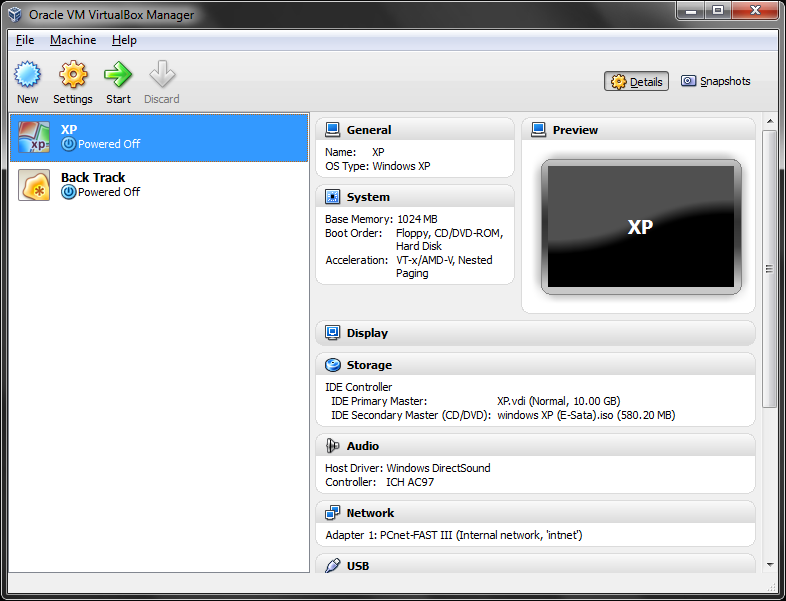Click 'Adapter 1: PCnet-FAST III' text
The image size is (786, 601).
454,535
